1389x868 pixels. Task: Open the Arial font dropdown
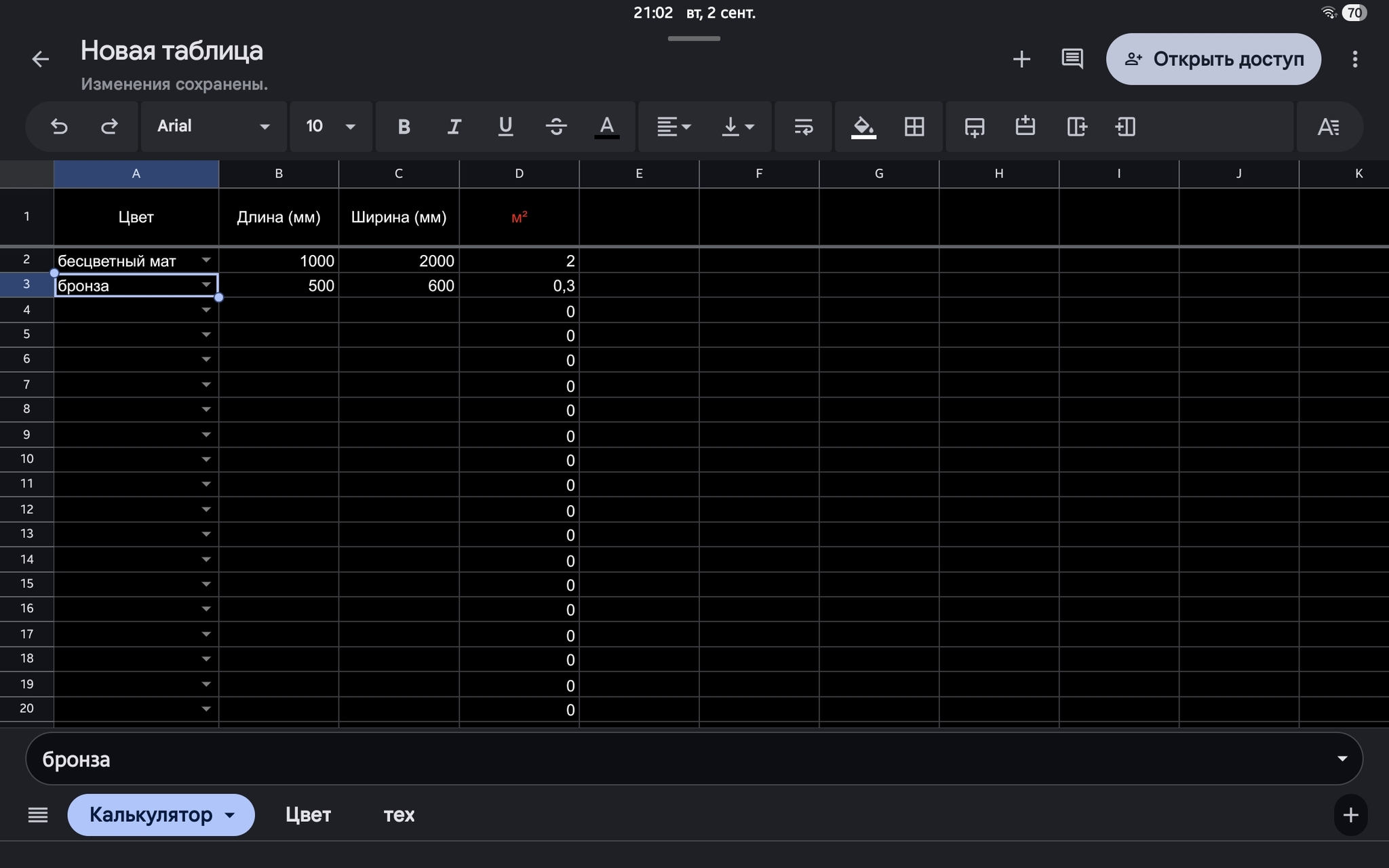point(213,127)
